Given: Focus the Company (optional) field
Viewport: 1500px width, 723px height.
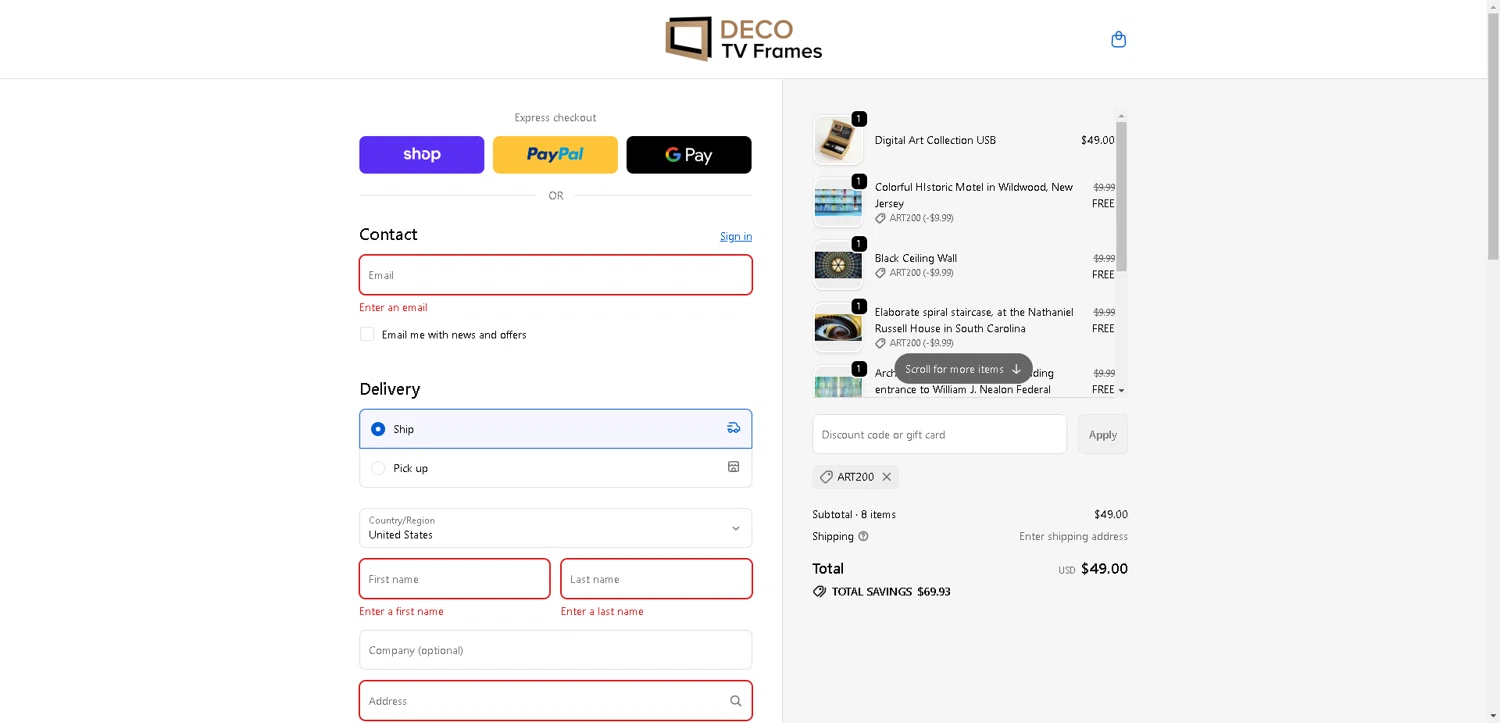Looking at the screenshot, I should pyautogui.click(x=556, y=650).
